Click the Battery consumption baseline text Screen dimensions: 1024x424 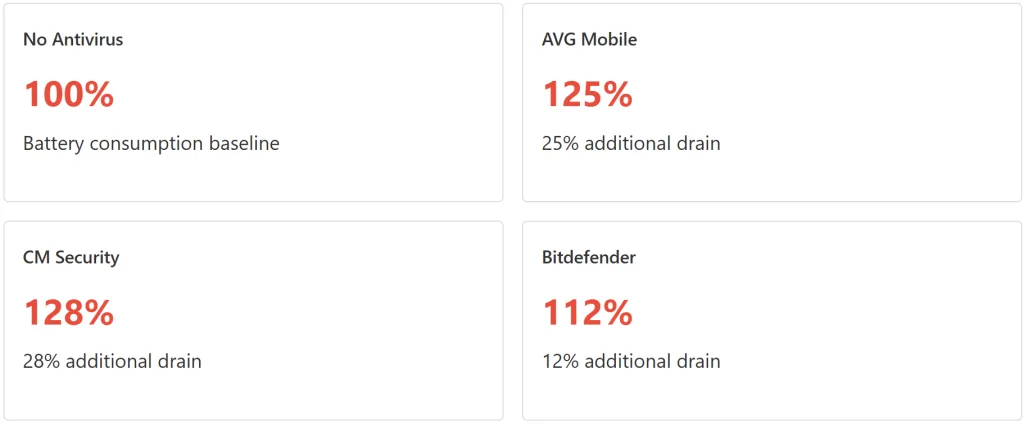[x=151, y=143]
